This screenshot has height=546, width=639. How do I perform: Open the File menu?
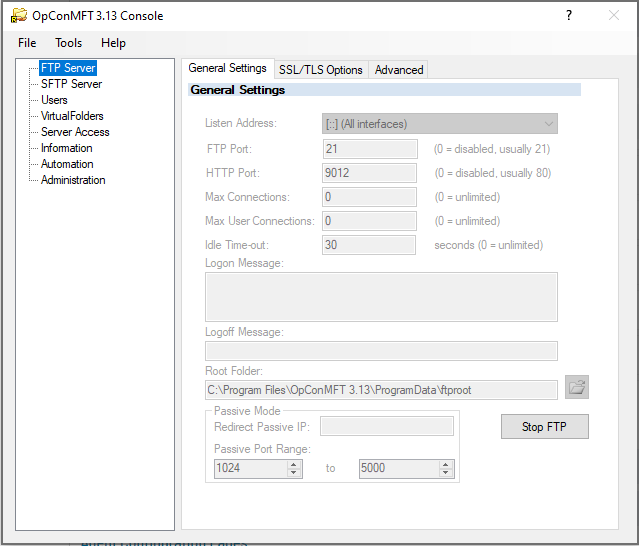click(x=27, y=43)
